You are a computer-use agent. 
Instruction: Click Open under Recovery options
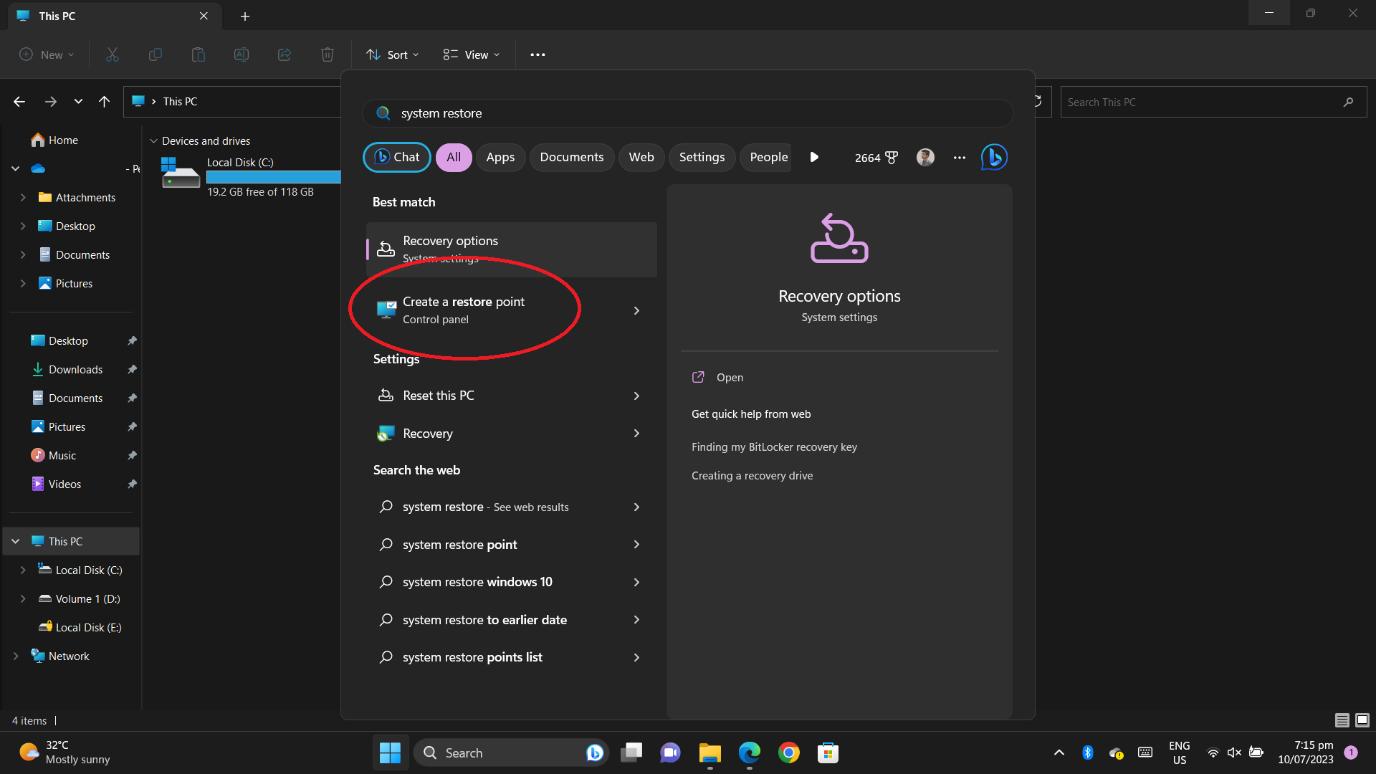[x=729, y=377]
